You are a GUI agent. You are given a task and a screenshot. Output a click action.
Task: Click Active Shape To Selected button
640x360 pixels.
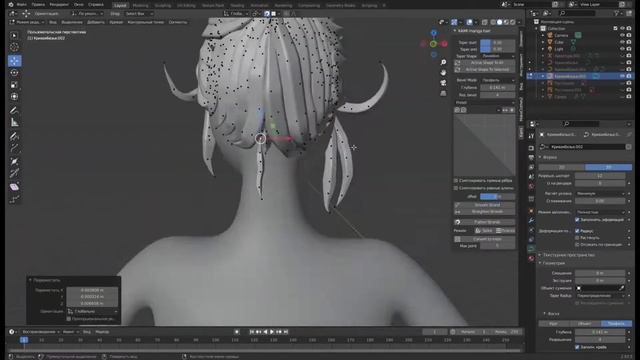tap(484, 69)
